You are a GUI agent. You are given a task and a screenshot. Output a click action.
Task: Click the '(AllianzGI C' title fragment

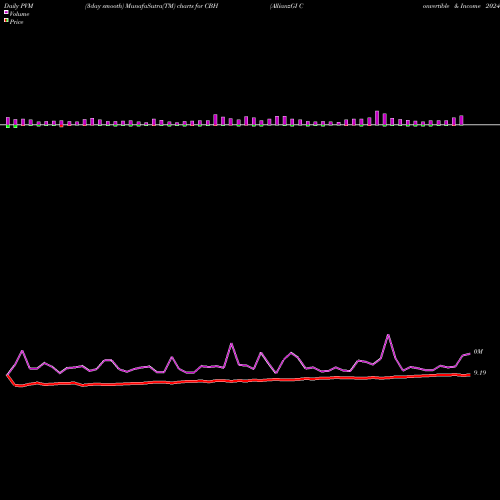287,6
